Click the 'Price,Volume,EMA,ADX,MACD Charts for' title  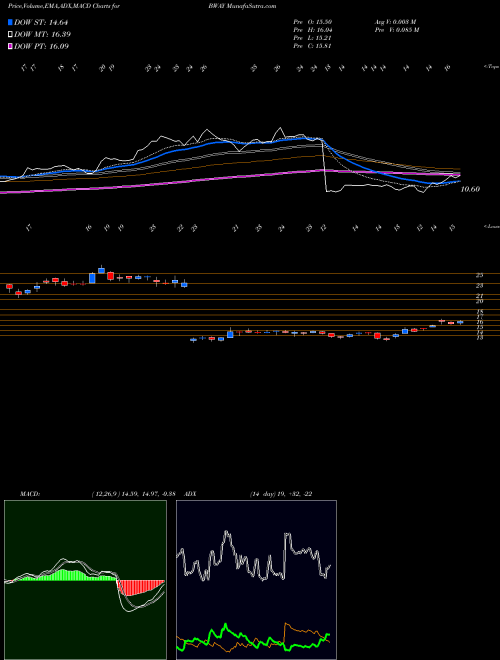click(x=64, y=7)
